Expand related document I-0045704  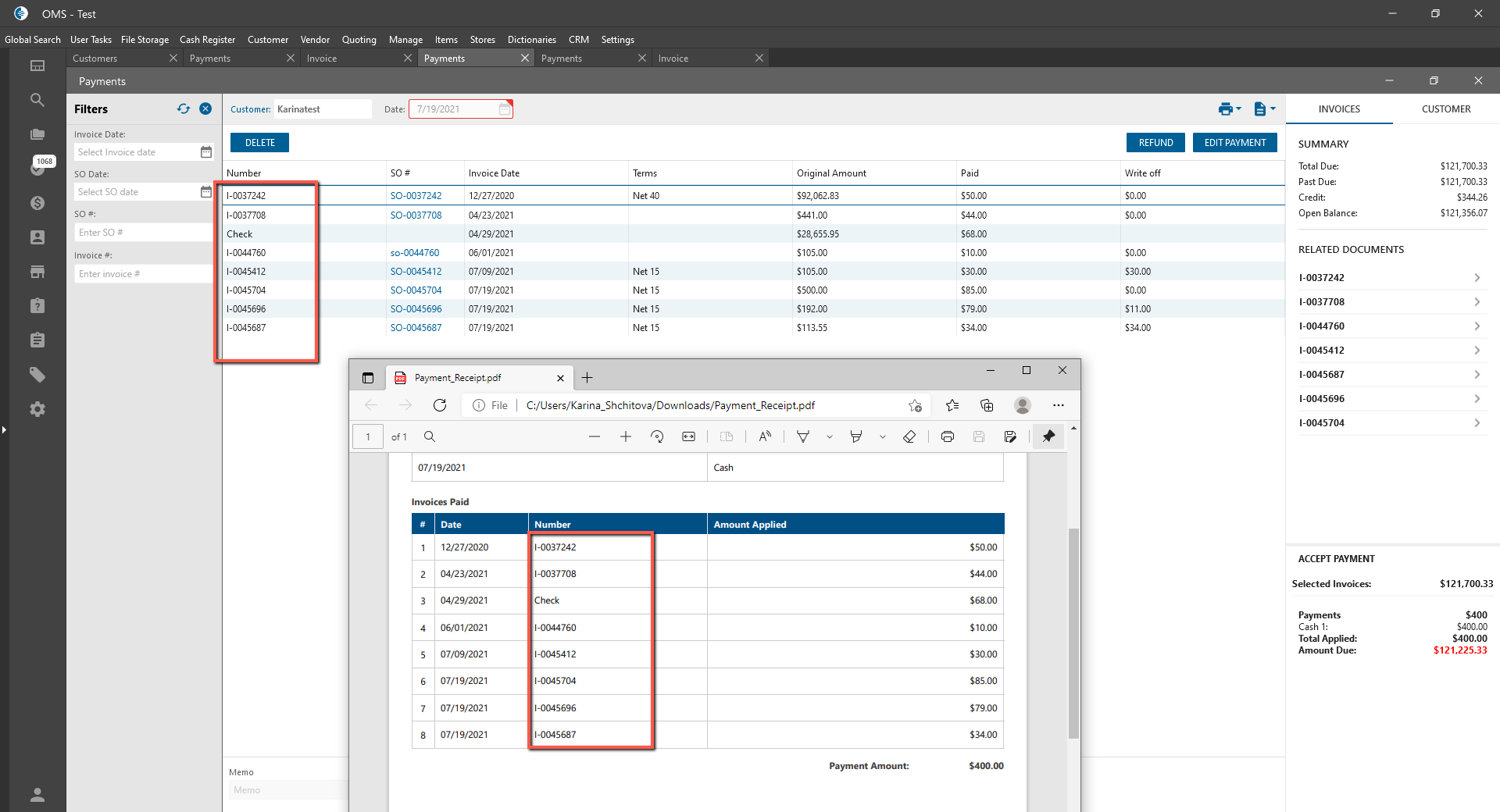coord(1477,423)
